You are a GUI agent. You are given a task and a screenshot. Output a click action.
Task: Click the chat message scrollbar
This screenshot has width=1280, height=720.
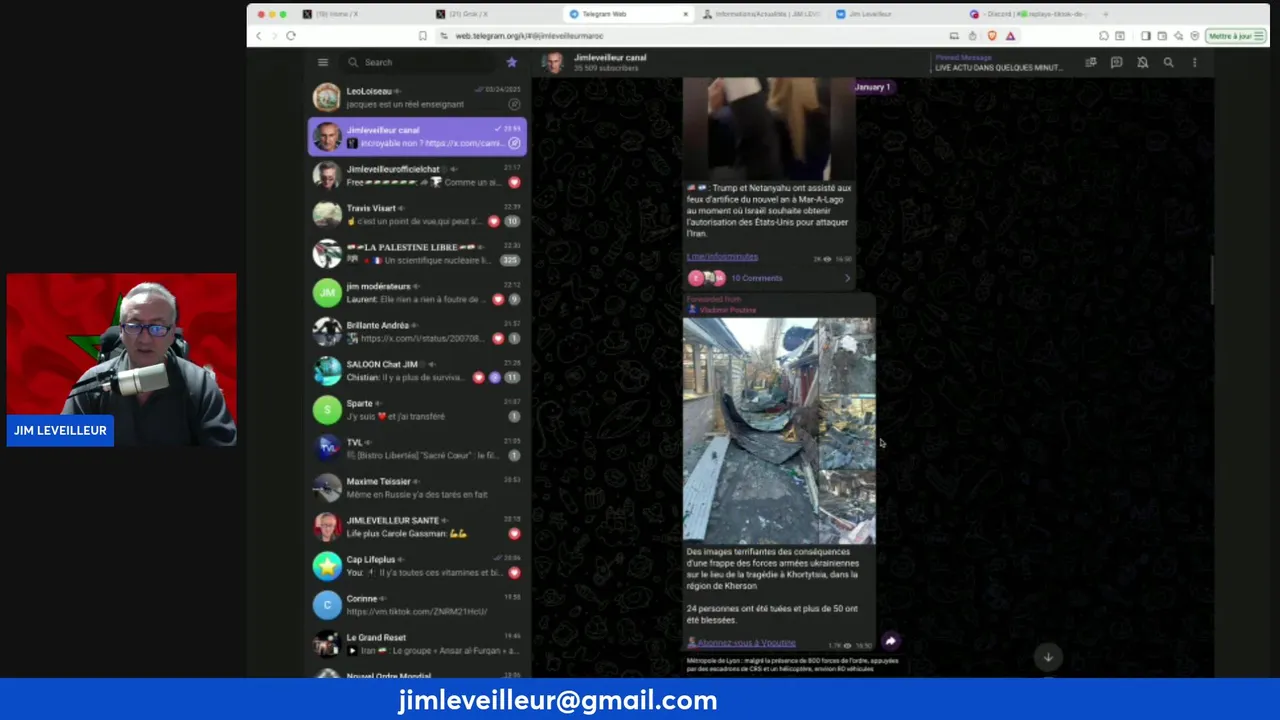point(1212,280)
